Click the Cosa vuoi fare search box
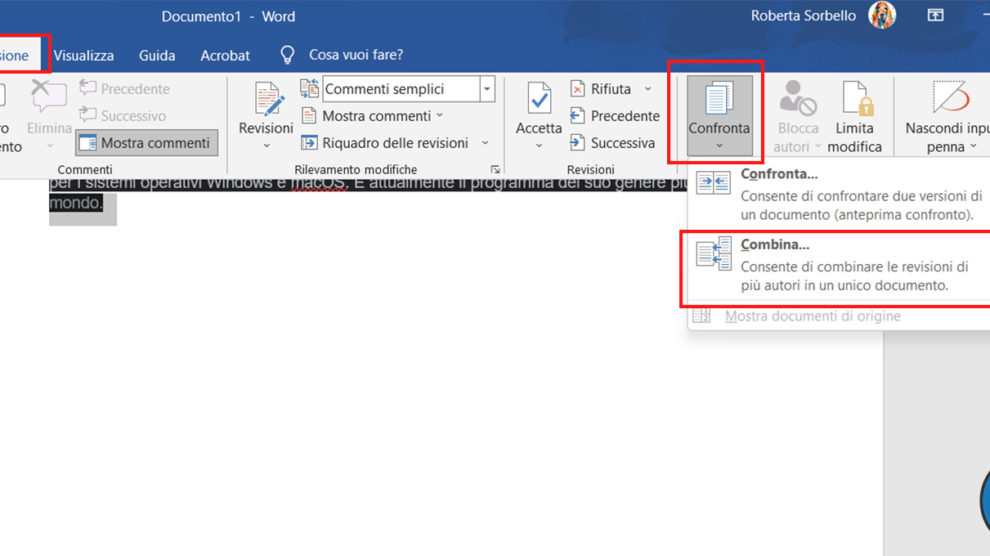Image resolution: width=990 pixels, height=556 pixels. point(355,55)
